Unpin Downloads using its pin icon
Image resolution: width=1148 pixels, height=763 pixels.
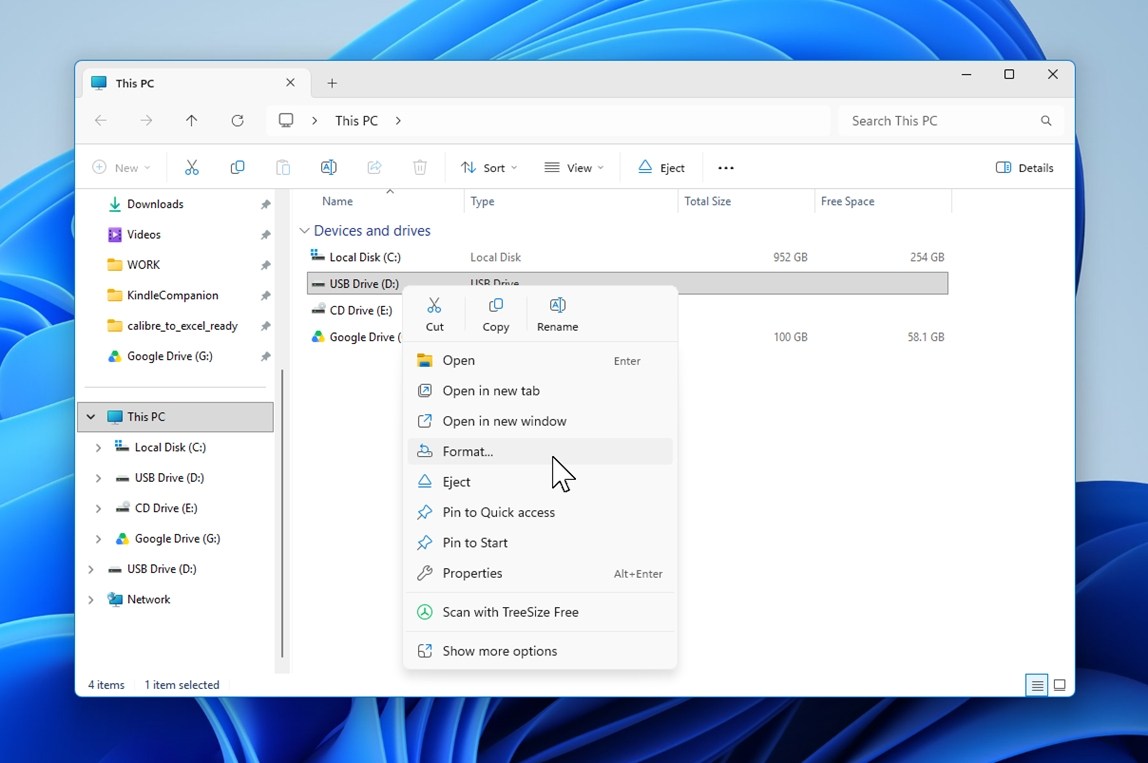point(265,204)
